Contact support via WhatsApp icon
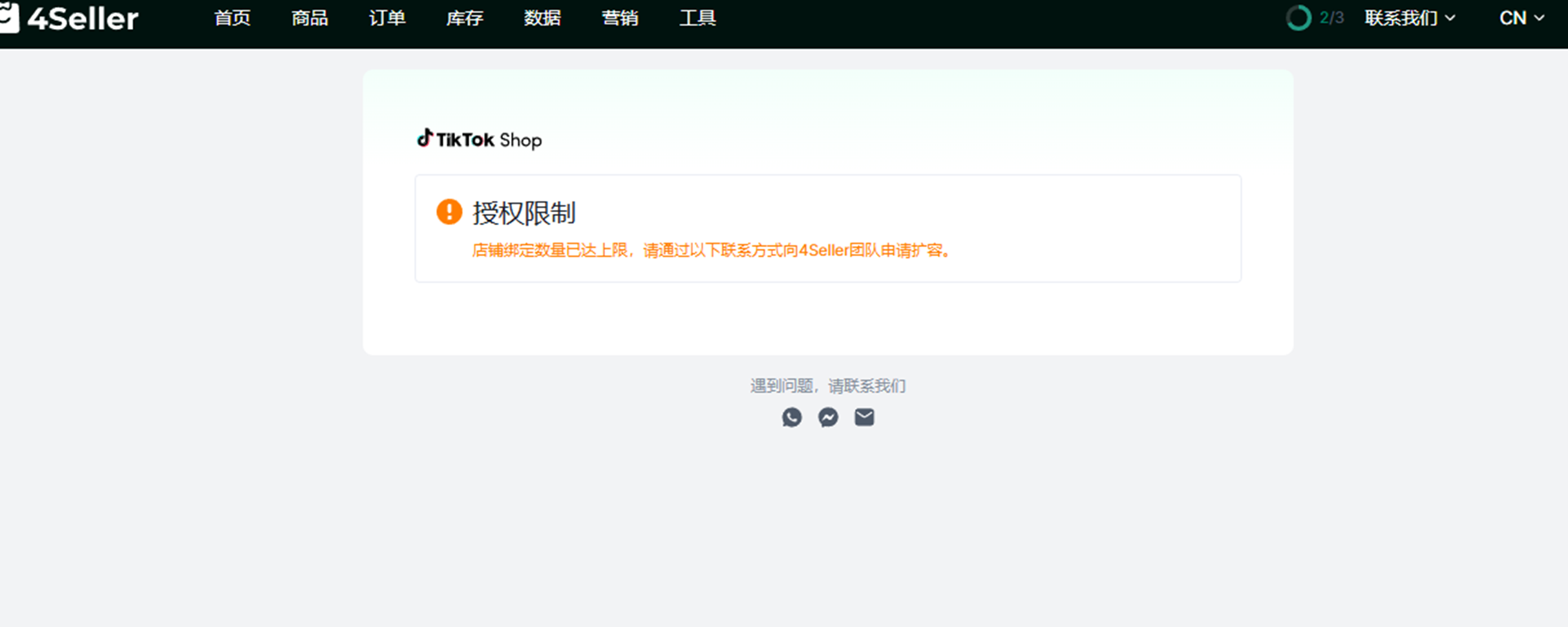Image resolution: width=1568 pixels, height=627 pixels. [792, 418]
